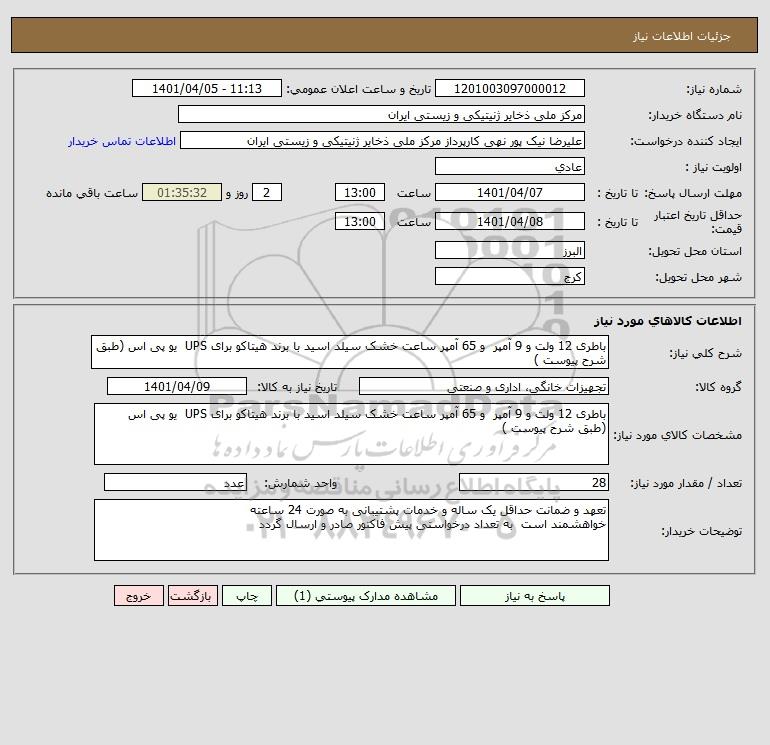Image resolution: width=770 pixels, height=745 pixels.
Task: Select the need number field 1201003097000012
Action: (x=510, y=88)
